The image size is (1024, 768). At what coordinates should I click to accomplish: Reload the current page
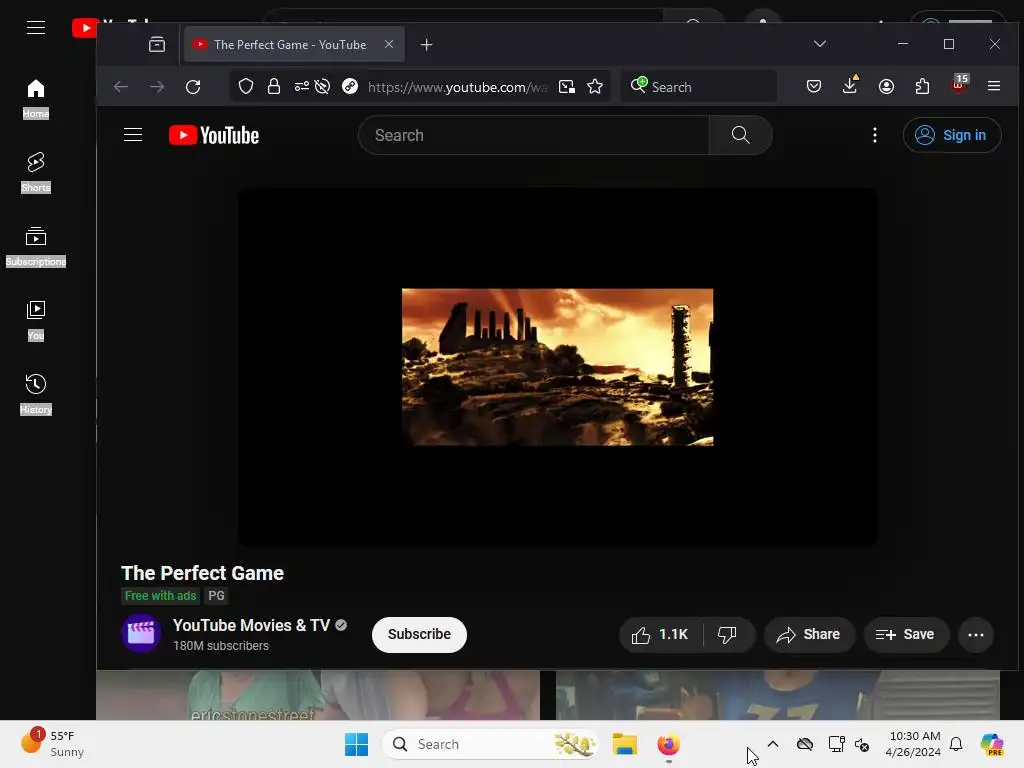pos(193,87)
